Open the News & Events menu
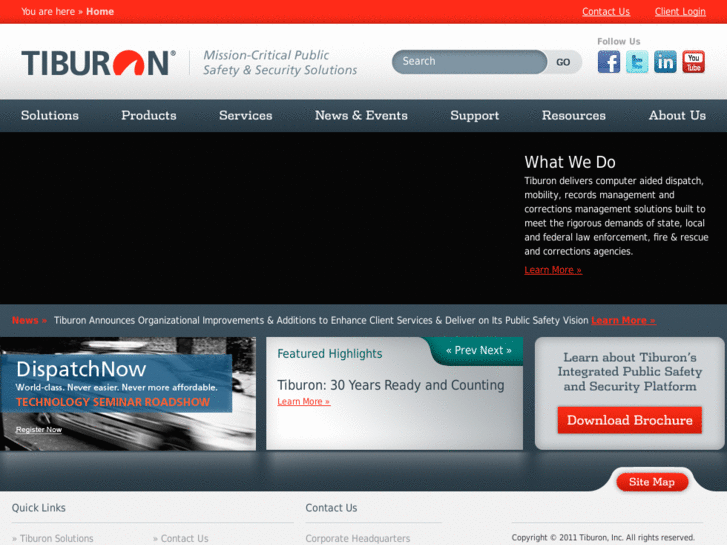The image size is (727, 545). pos(361,115)
